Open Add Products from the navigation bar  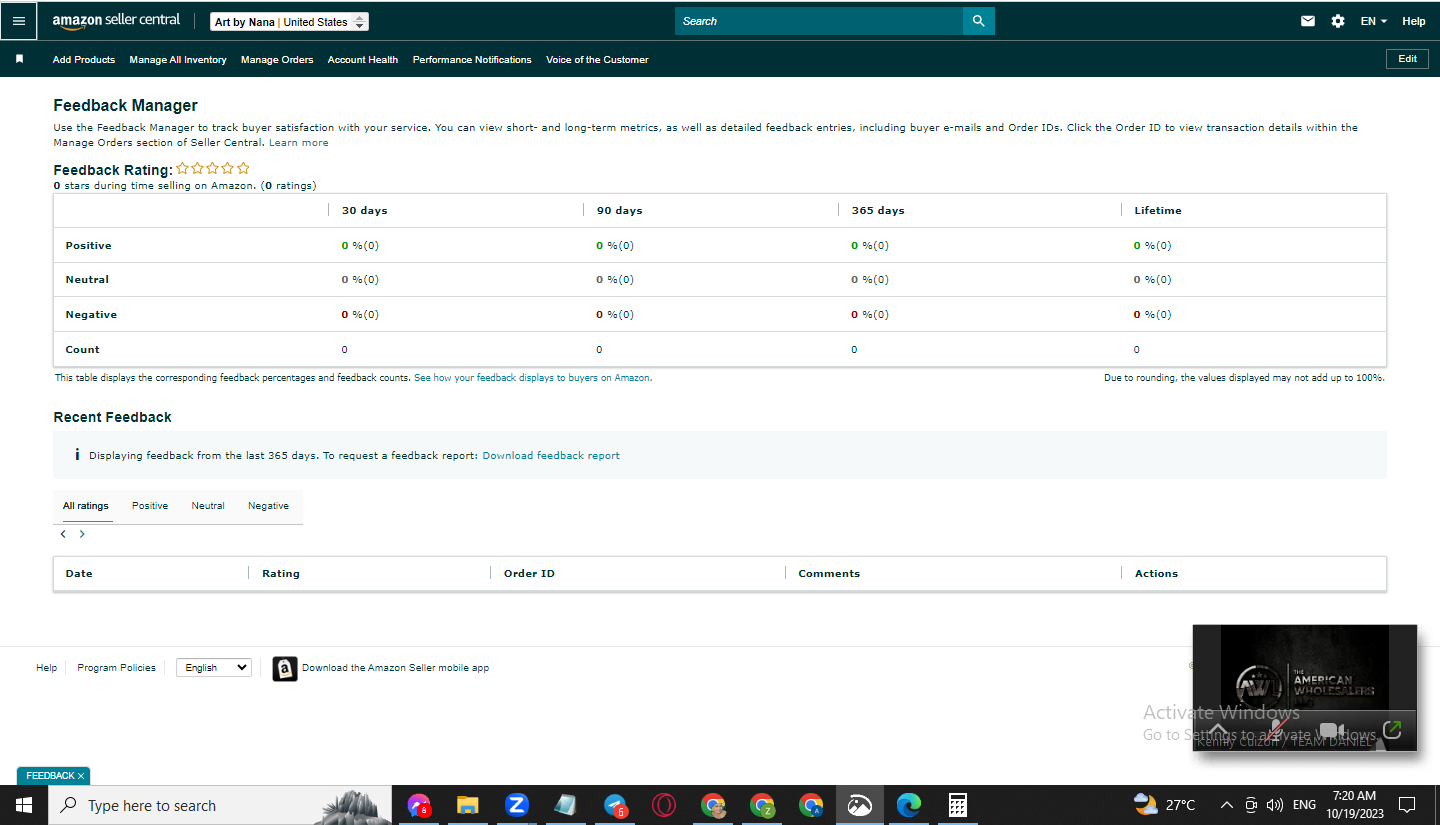tap(84, 60)
